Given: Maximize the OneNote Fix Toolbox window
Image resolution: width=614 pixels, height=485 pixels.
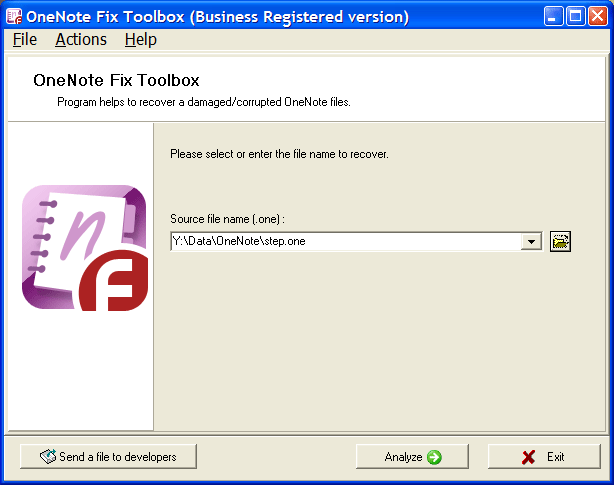Looking at the screenshot, I should [576, 16].
